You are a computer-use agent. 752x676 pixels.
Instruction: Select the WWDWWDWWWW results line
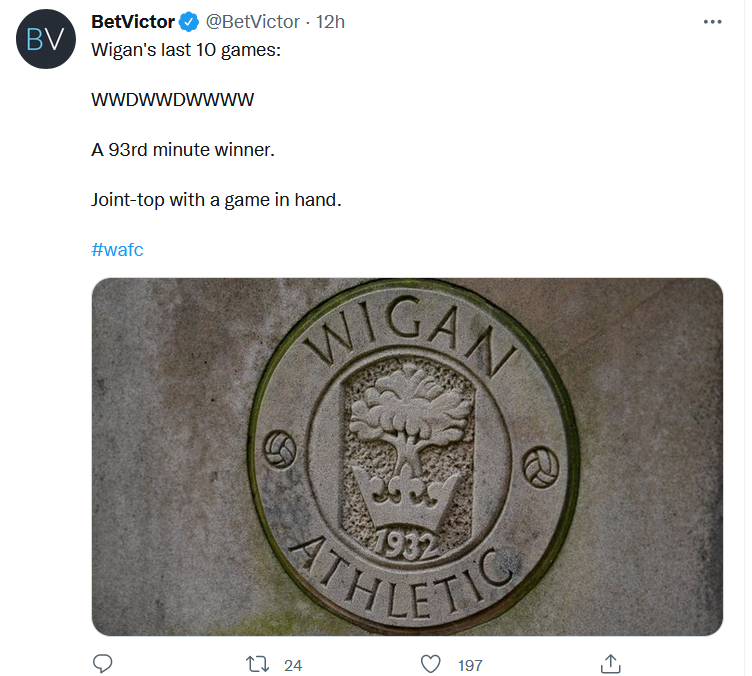[x=172, y=99]
